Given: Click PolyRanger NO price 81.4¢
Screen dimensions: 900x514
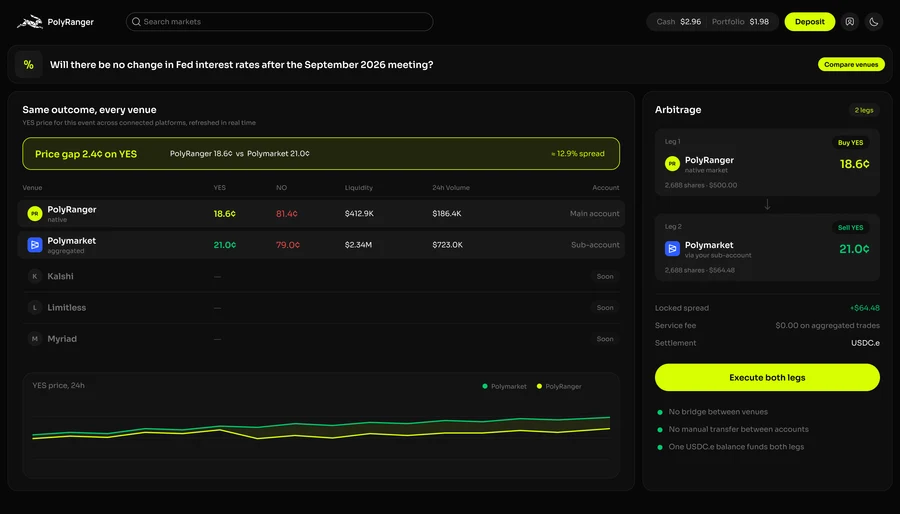Looking at the screenshot, I should [x=286, y=213].
